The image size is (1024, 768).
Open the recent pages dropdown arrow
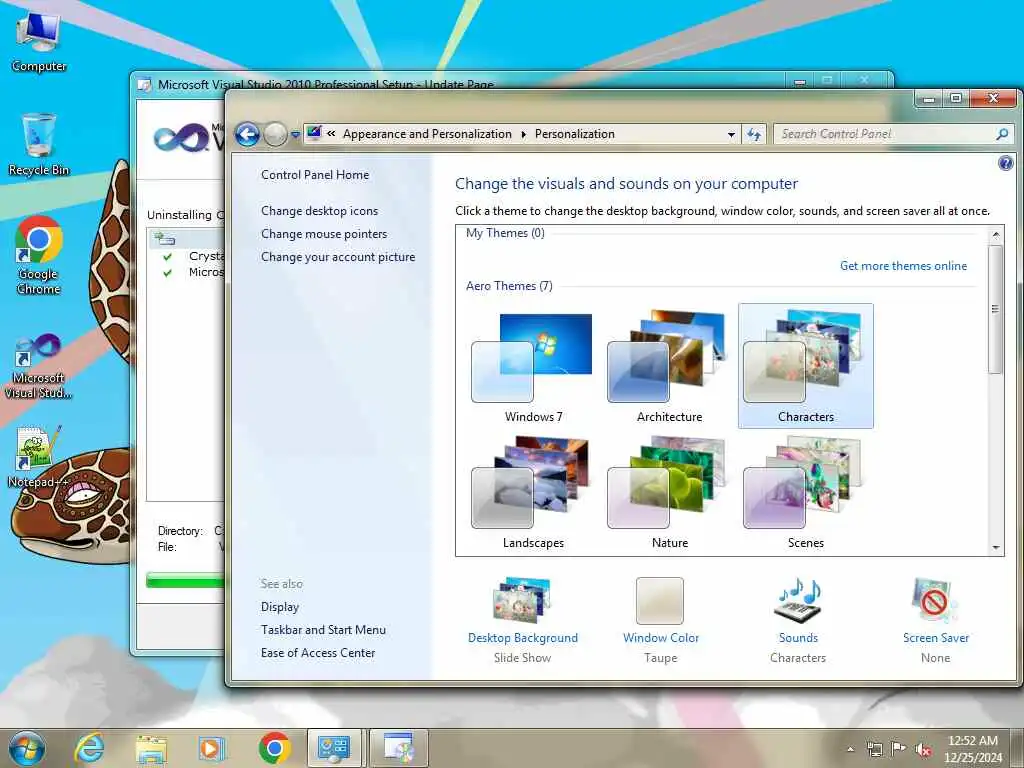pyautogui.click(x=295, y=135)
